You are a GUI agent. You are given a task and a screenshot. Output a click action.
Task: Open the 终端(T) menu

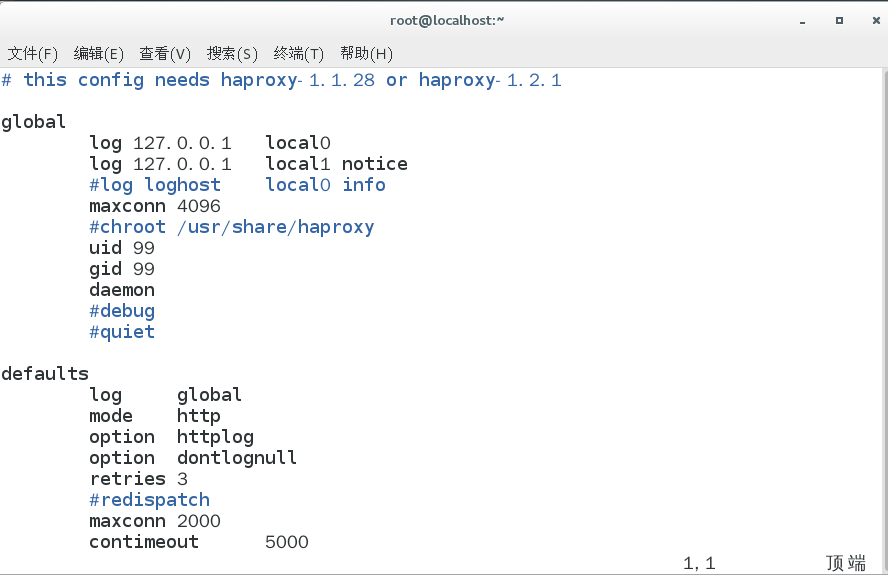[298, 54]
